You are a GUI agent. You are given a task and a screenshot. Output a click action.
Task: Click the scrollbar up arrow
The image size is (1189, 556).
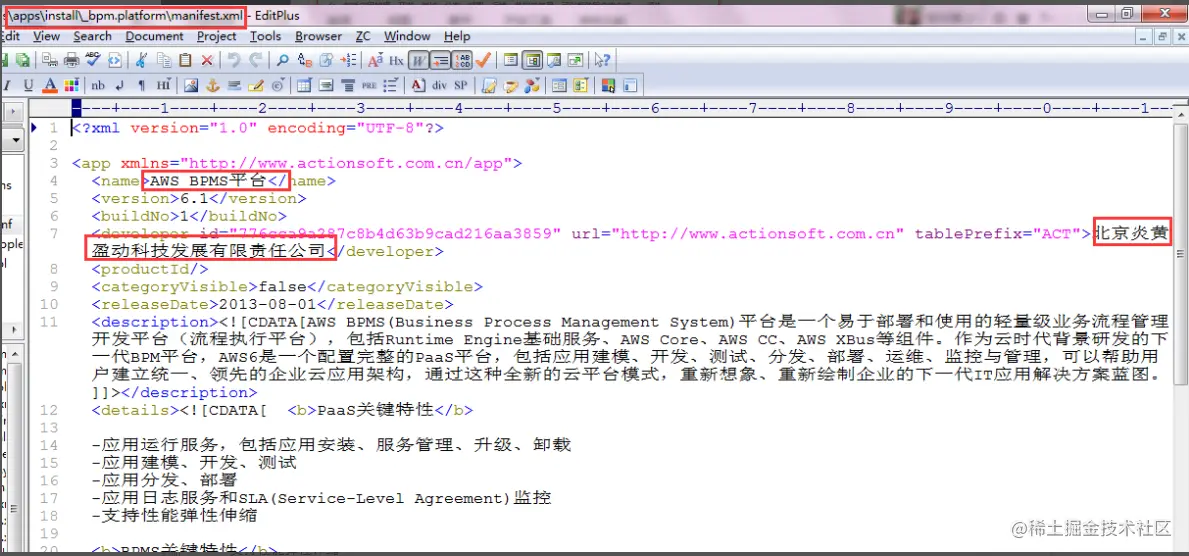pos(1179,113)
